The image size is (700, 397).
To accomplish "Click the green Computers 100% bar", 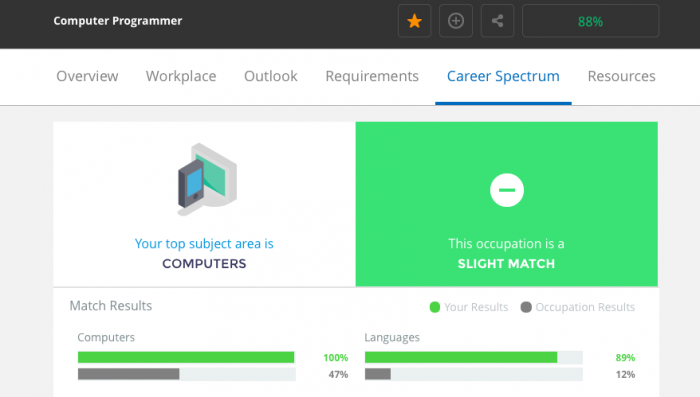I will [x=186, y=357].
